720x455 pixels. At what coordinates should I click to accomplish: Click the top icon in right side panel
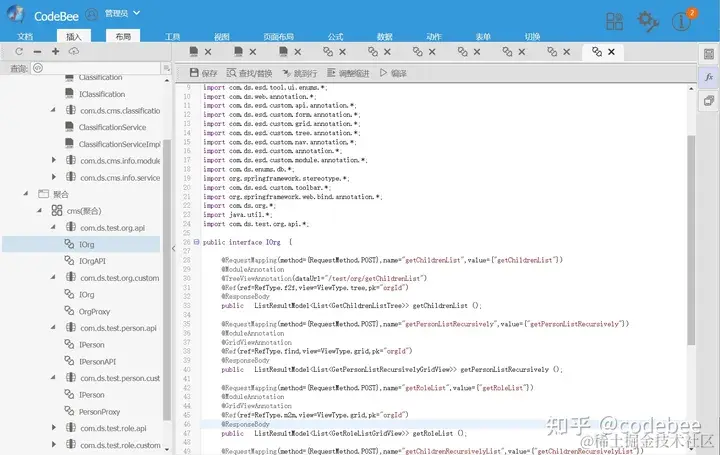[x=709, y=55]
